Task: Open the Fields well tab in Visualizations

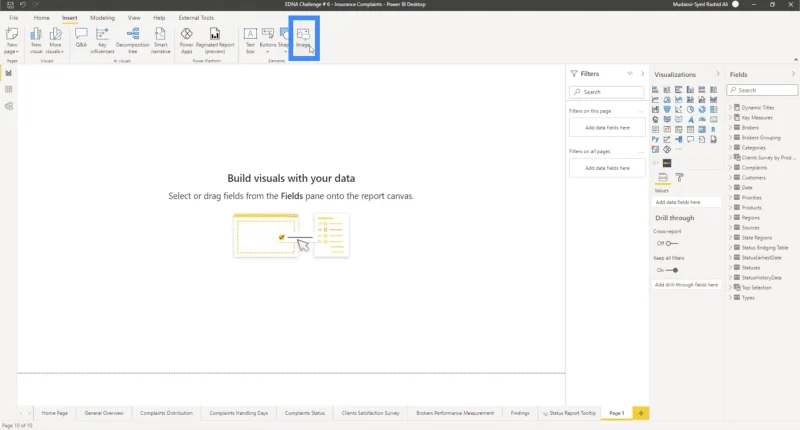Action: [x=662, y=178]
